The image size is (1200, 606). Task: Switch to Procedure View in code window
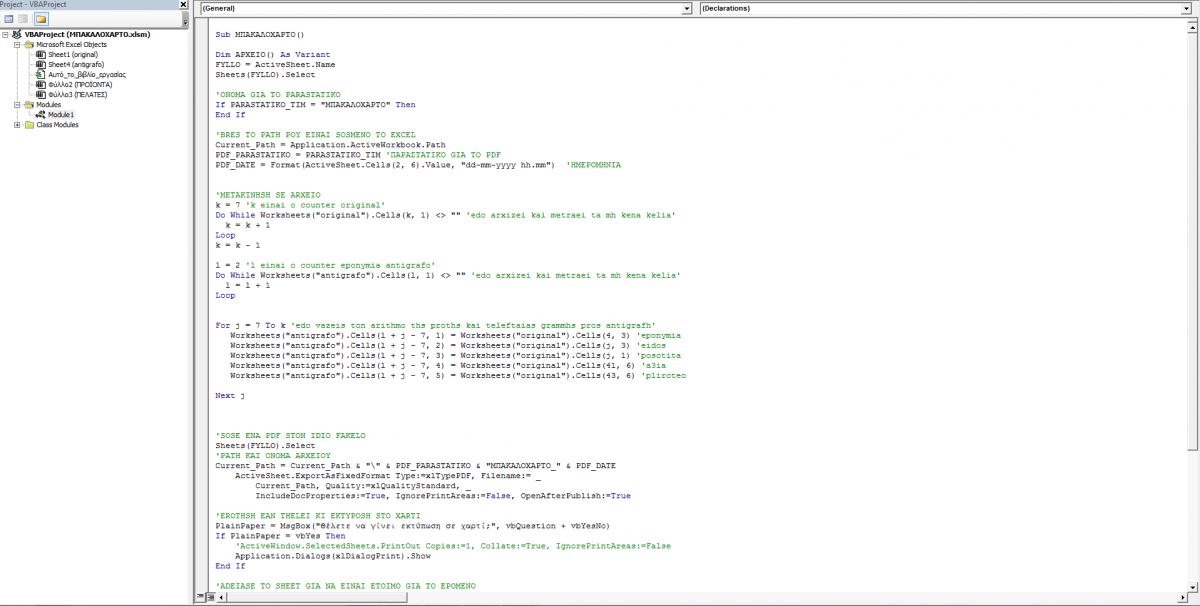pos(201,597)
